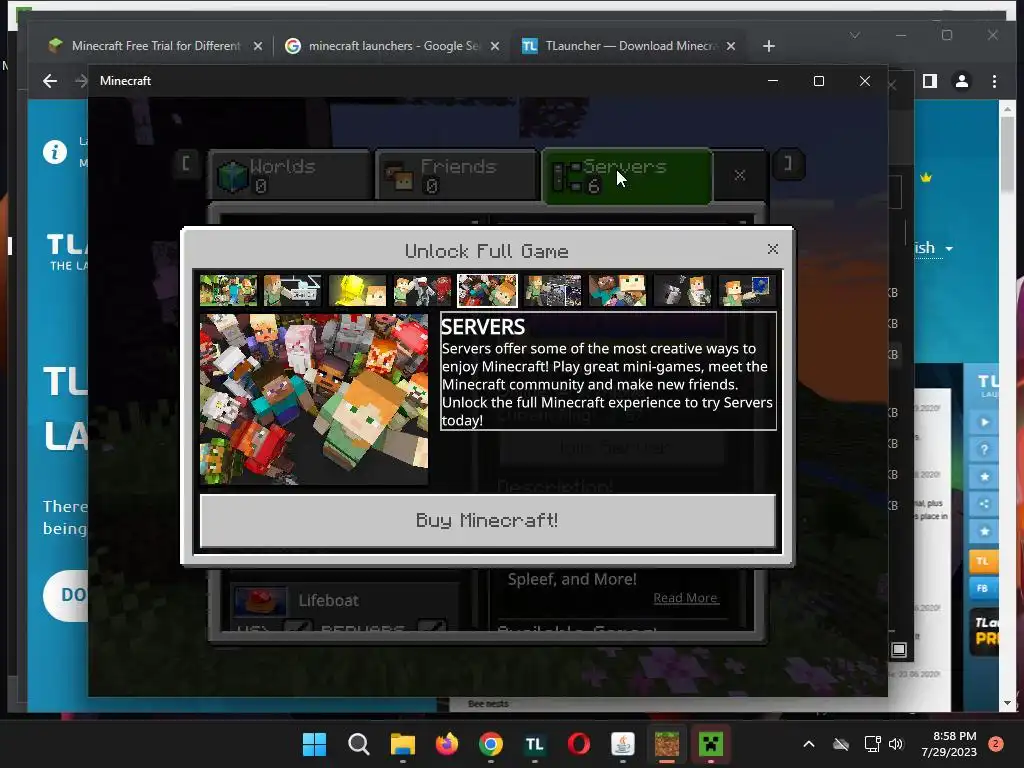The height and width of the screenshot is (768, 1024).
Task: Open Google Chrome from the taskbar
Action: click(491, 744)
